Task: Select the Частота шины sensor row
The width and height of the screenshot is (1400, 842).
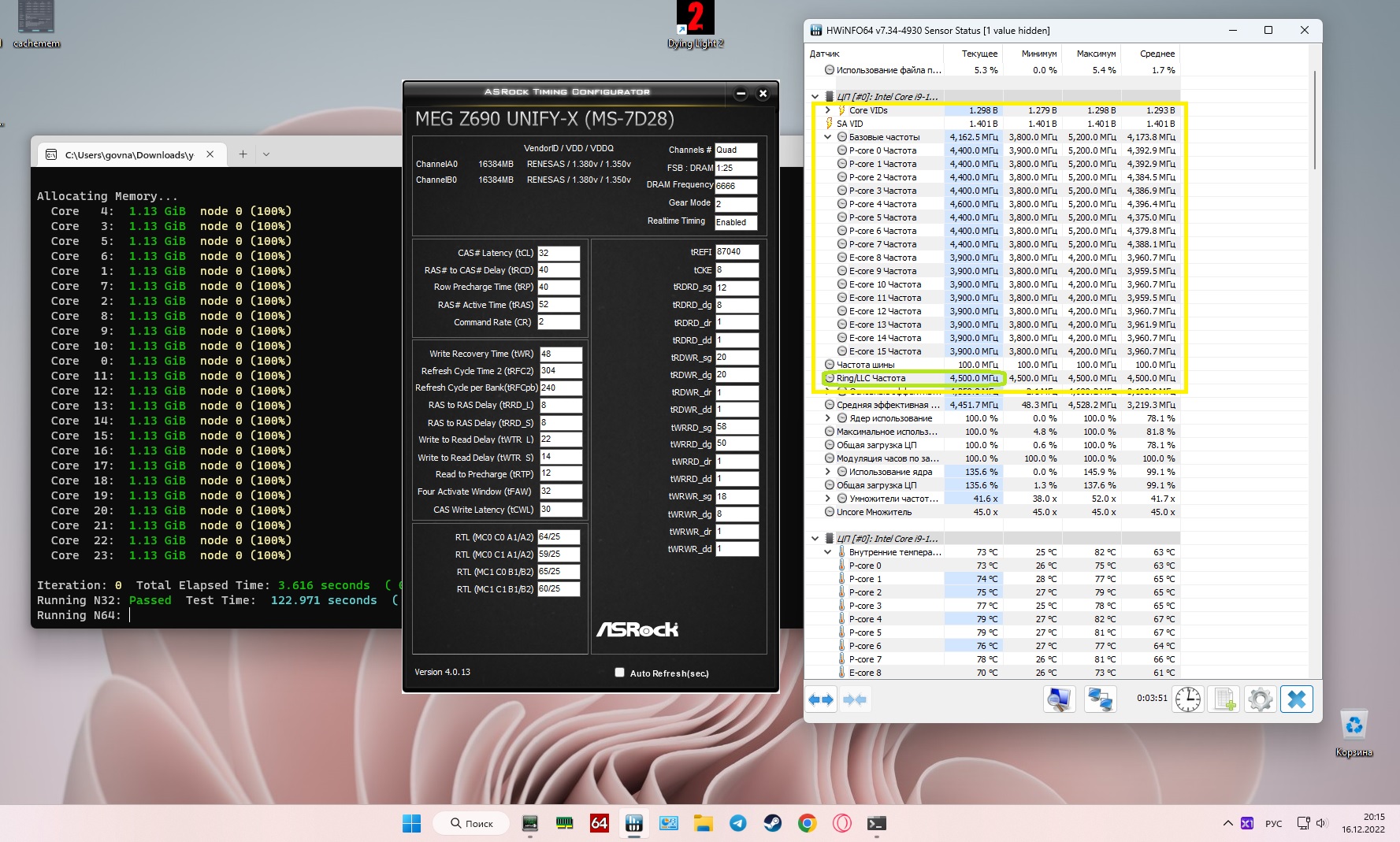Action: [x=993, y=365]
